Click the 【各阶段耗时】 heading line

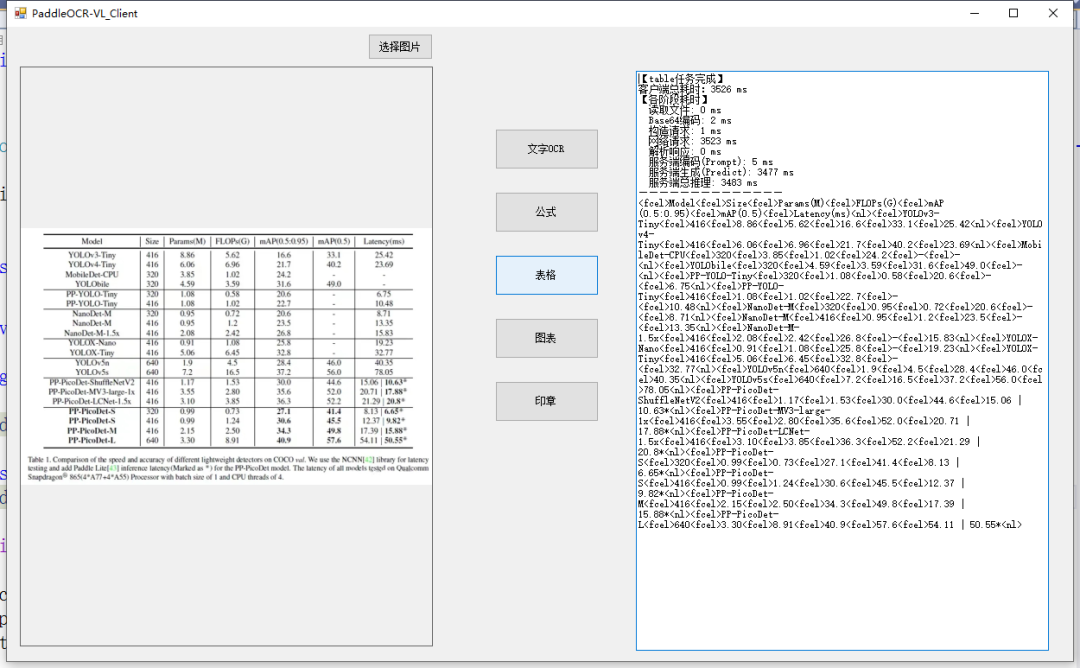point(674,100)
